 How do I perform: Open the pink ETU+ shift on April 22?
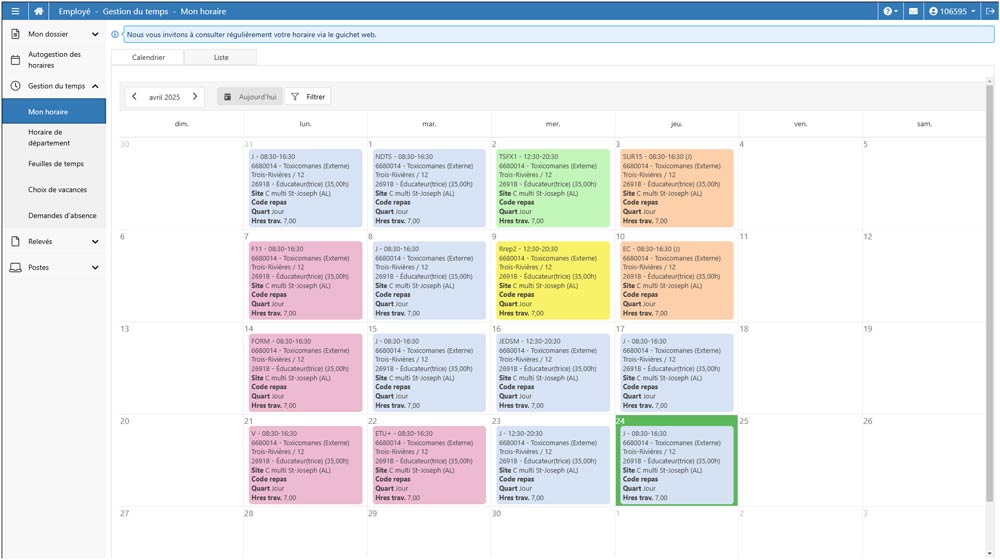pos(429,465)
